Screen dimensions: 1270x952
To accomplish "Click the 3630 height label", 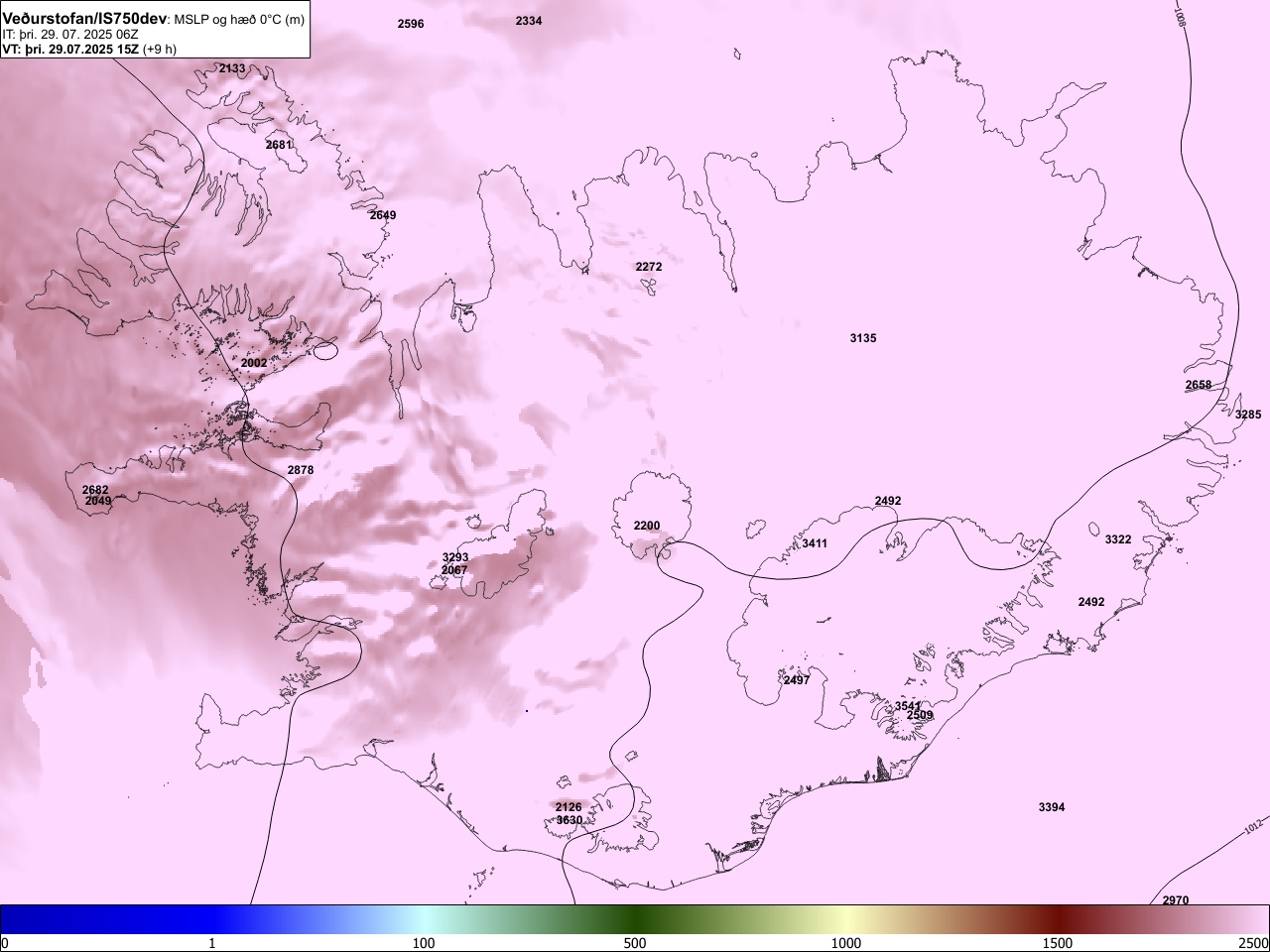I will coord(570,820).
